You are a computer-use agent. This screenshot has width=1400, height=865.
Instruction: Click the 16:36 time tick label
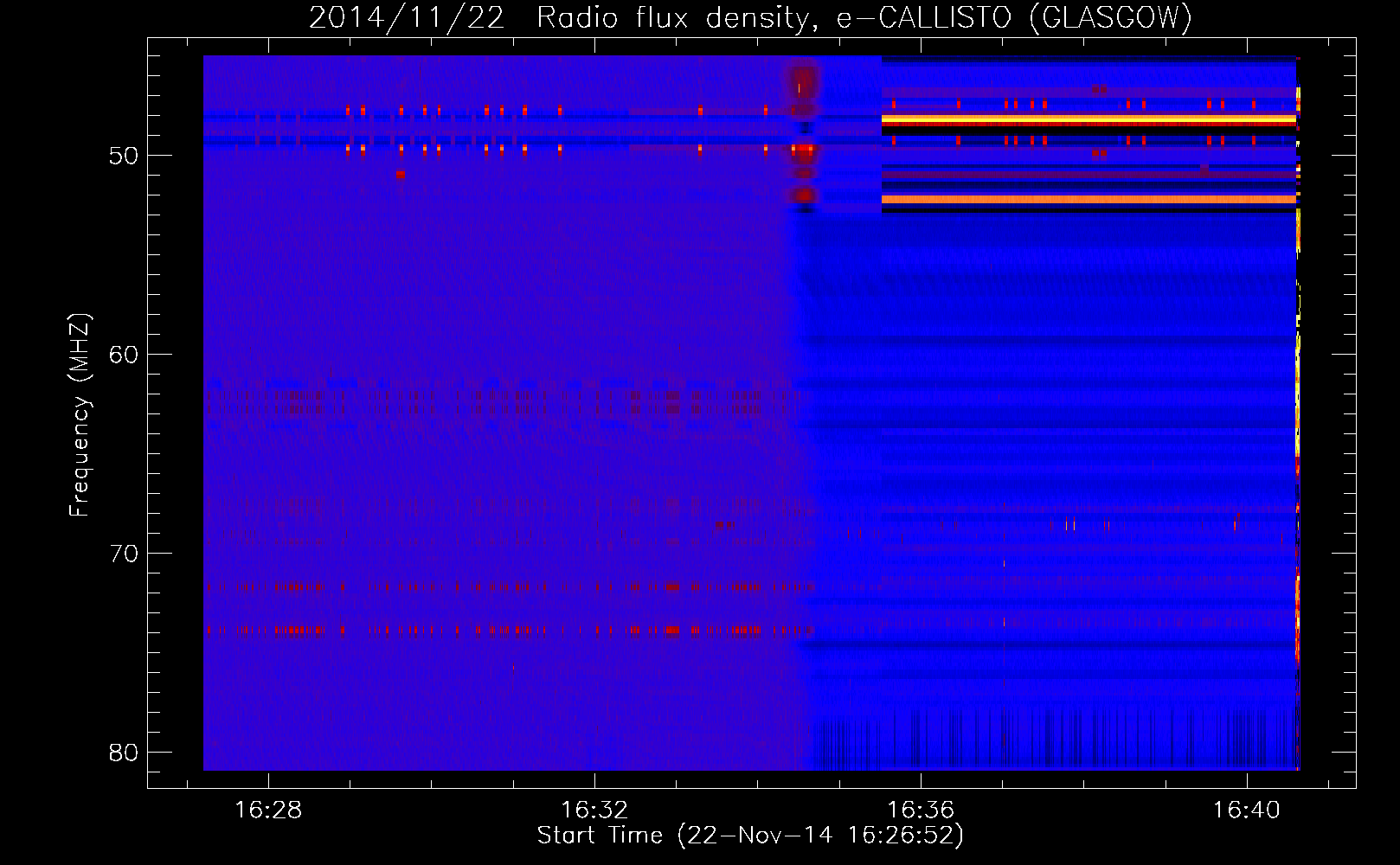click(x=921, y=810)
